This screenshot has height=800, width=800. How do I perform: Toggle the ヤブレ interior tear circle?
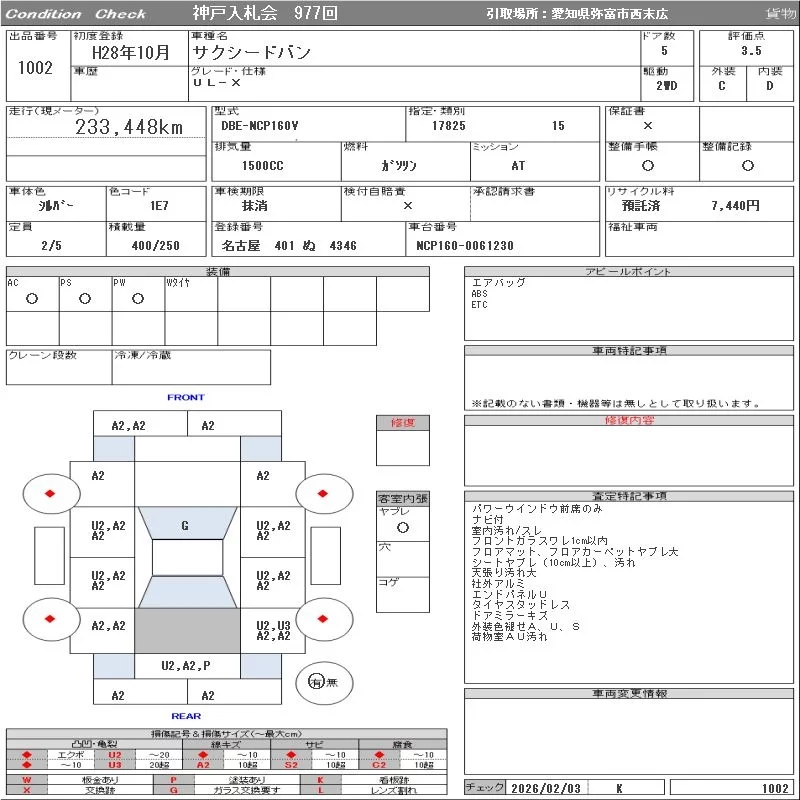[x=402, y=526]
